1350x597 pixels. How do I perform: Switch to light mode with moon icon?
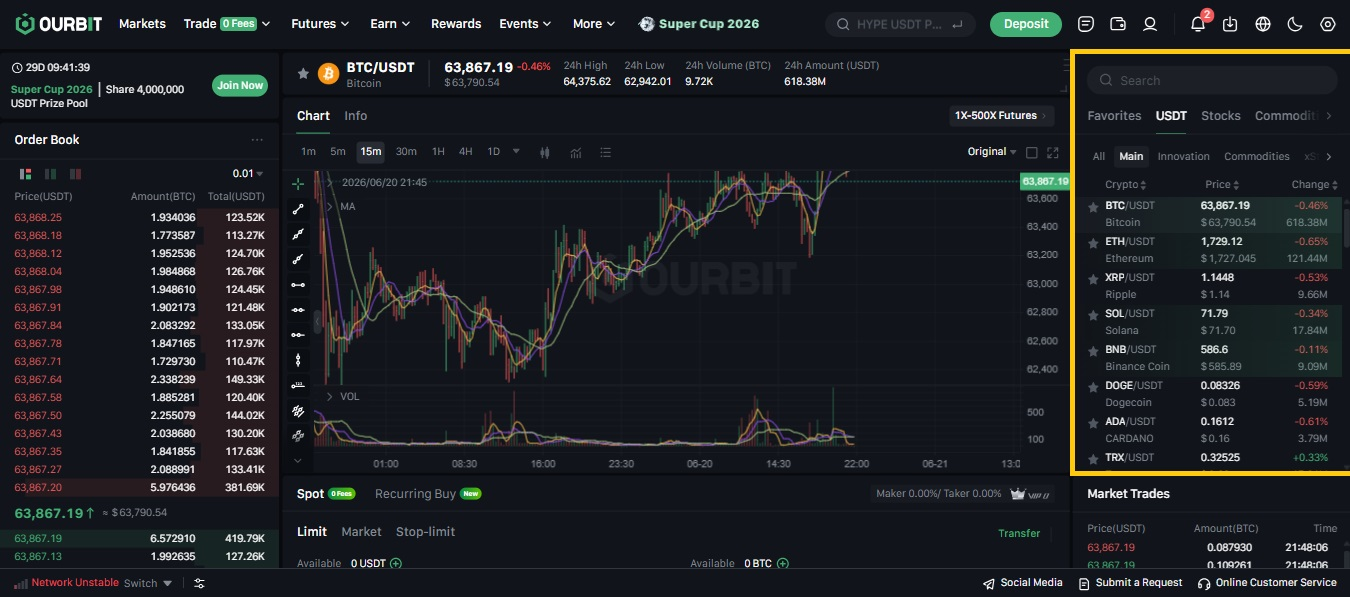point(1295,24)
